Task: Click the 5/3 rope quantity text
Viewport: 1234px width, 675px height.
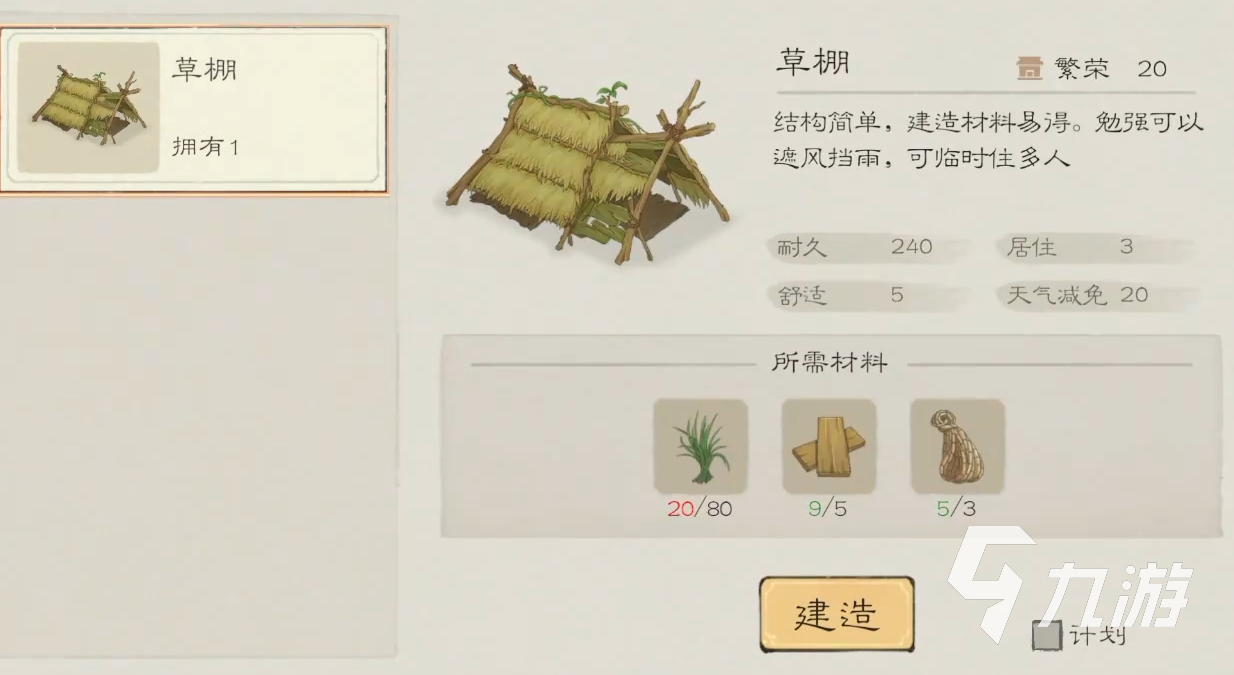Action: 956,509
